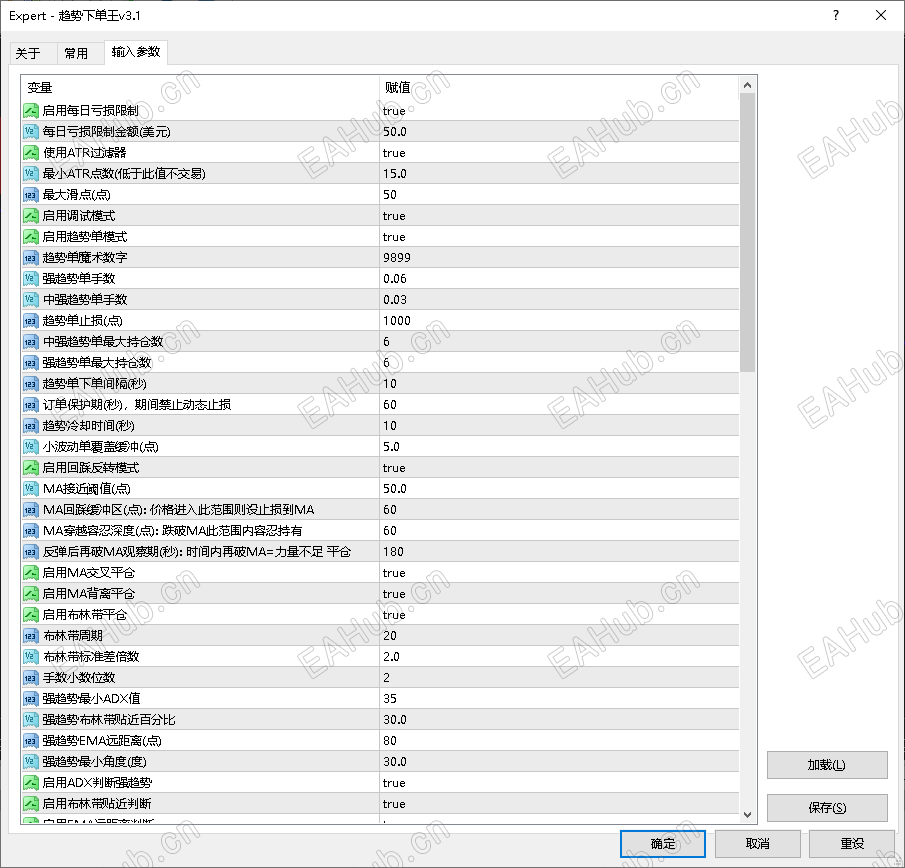Click the icon beside 使用ATR过滤器
The height and width of the screenshot is (868, 905).
pos(31,152)
